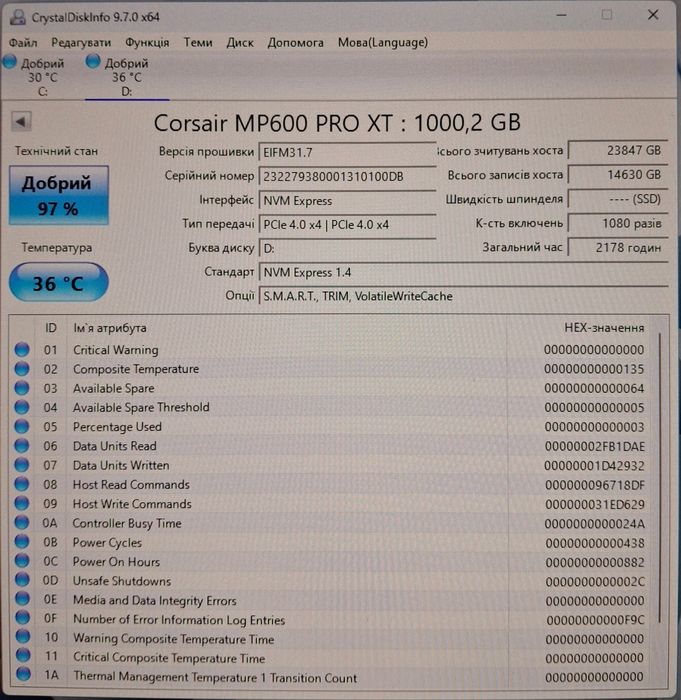Screen dimensions: 681x700
Task: Click the hex value 0000000000F9C
Action: [595, 620]
